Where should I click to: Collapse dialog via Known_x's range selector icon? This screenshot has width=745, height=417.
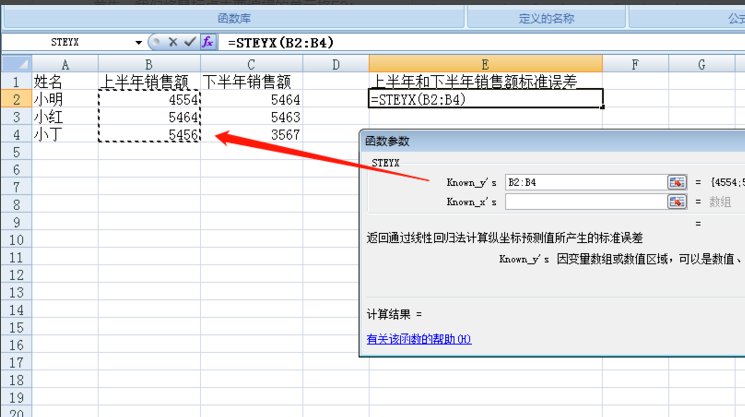point(677,202)
